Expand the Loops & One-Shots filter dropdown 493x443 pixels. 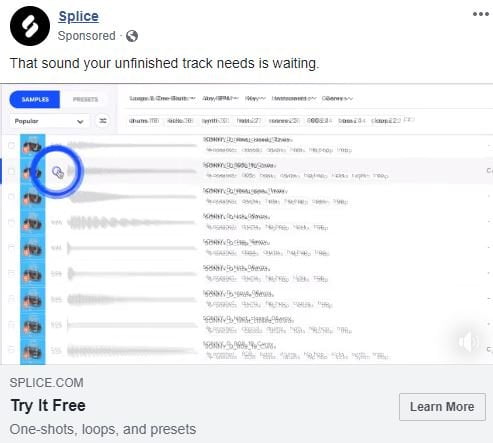[162, 98]
